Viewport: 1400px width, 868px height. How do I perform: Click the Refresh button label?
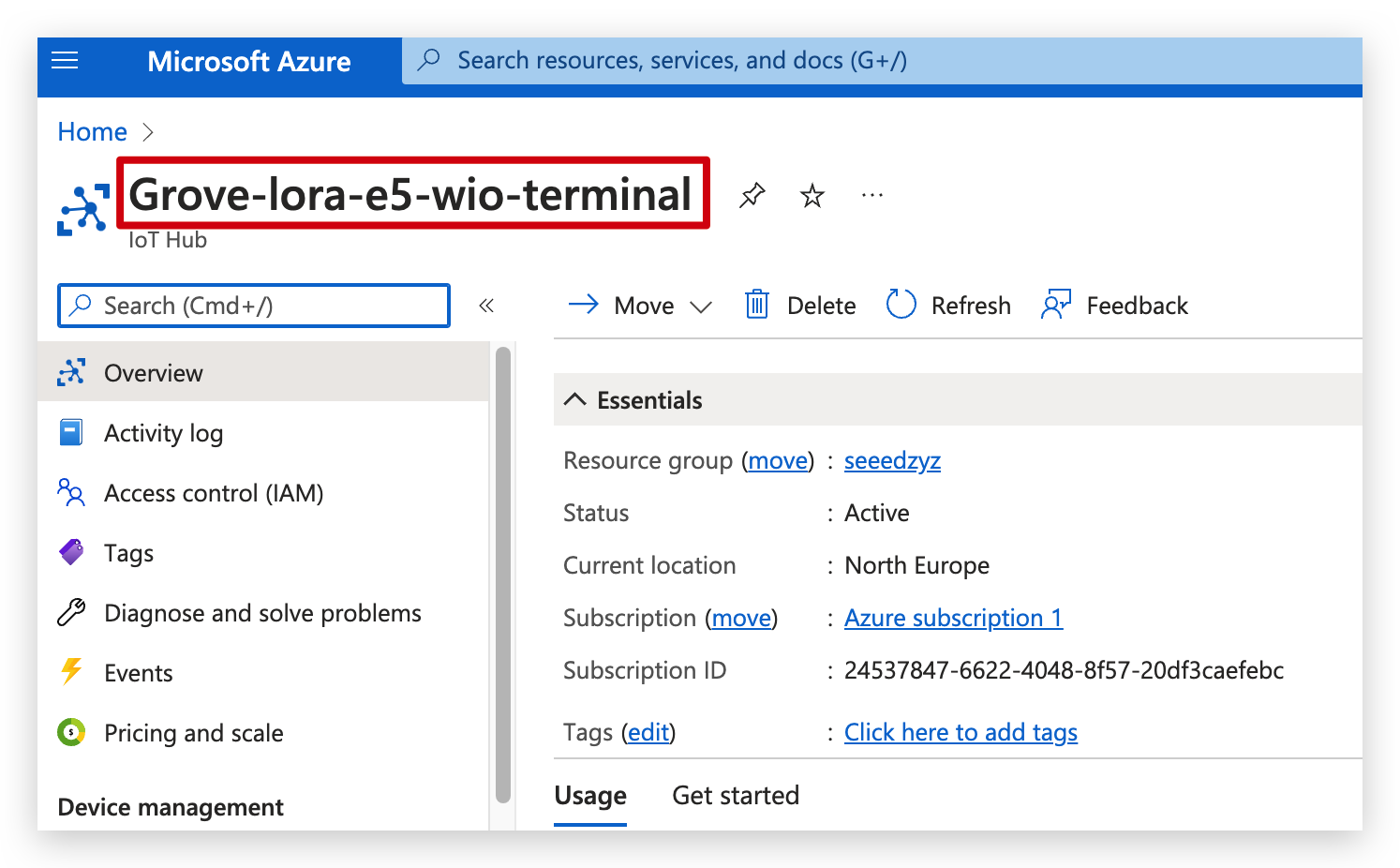[x=971, y=306]
